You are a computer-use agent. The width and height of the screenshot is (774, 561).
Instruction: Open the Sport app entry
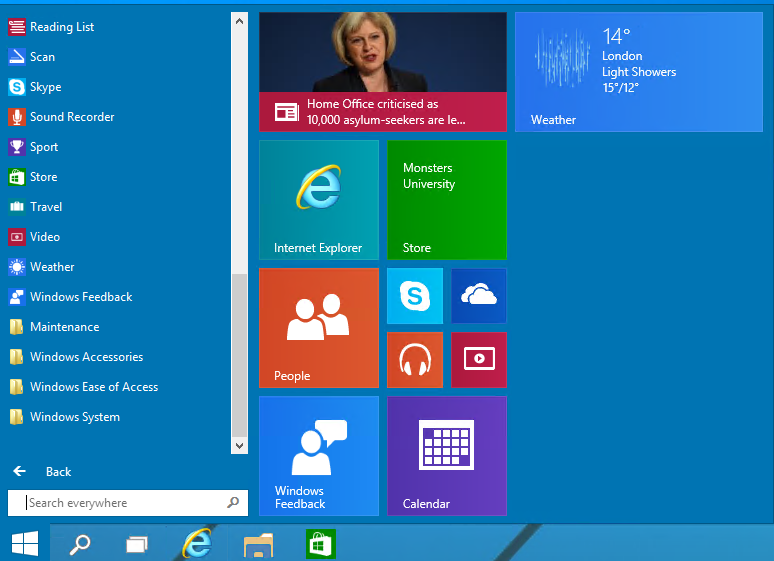[x=33, y=147]
